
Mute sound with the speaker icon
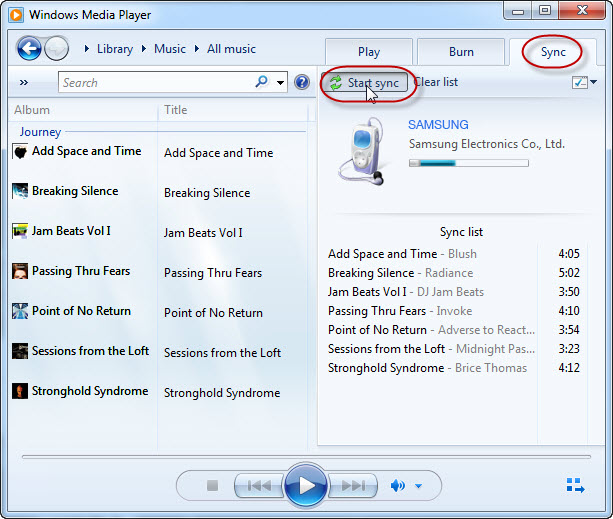click(x=398, y=486)
